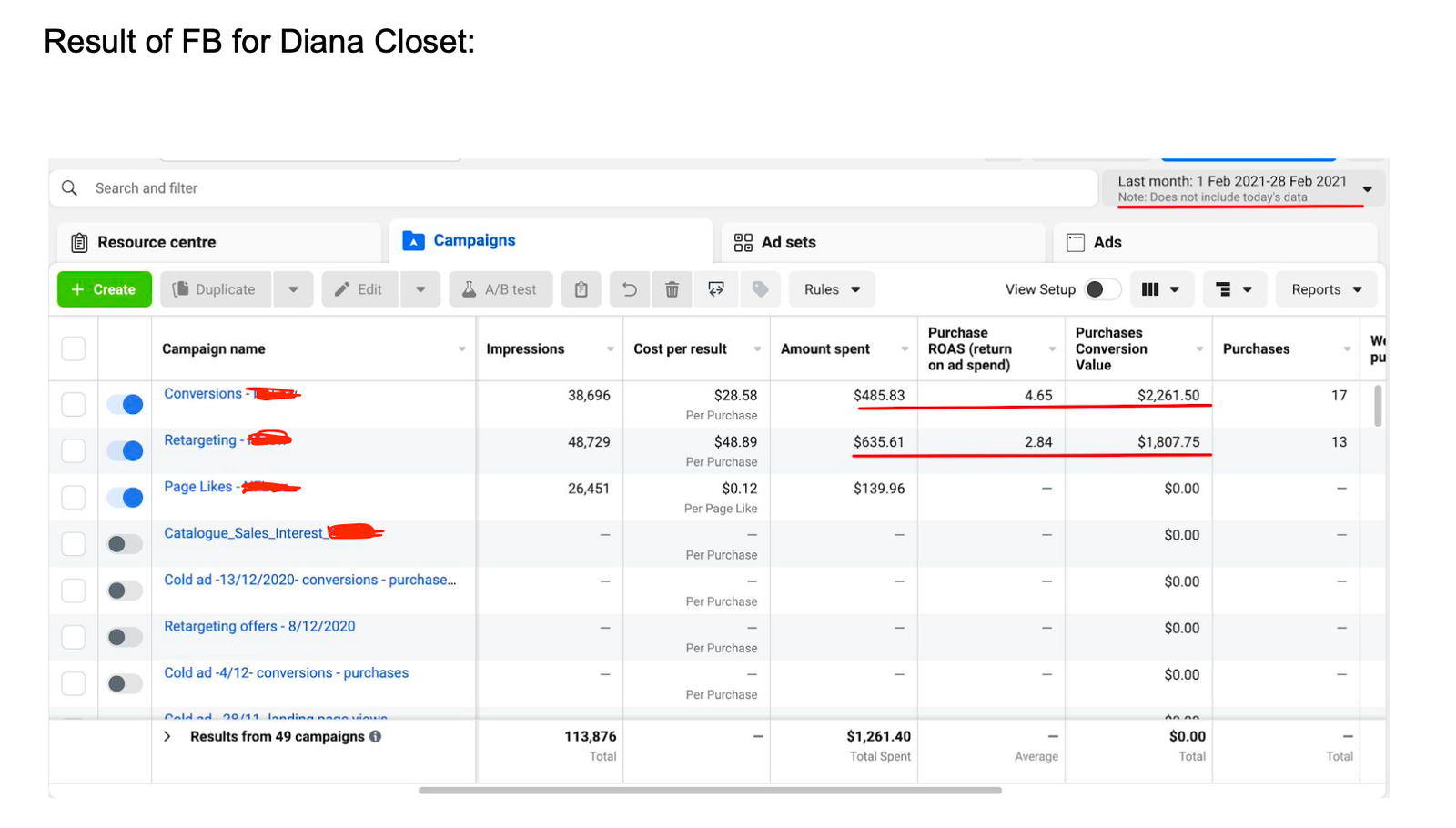Image resolution: width=1456 pixels, height=828 pixels.
Task: Click the Duplicate copy icon
Action: pos(181,289)
